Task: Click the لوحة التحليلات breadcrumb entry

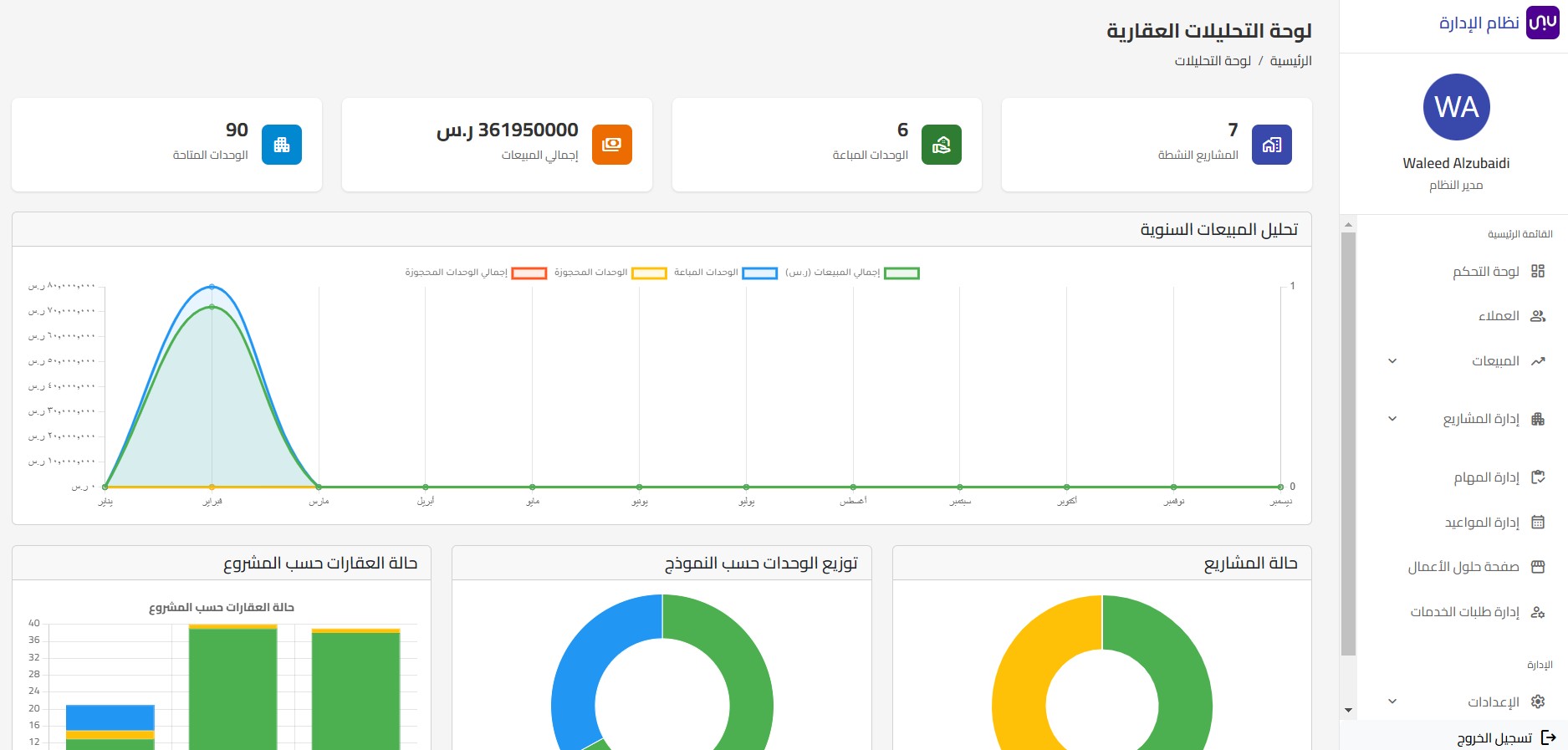Action: pos(1213,61)
